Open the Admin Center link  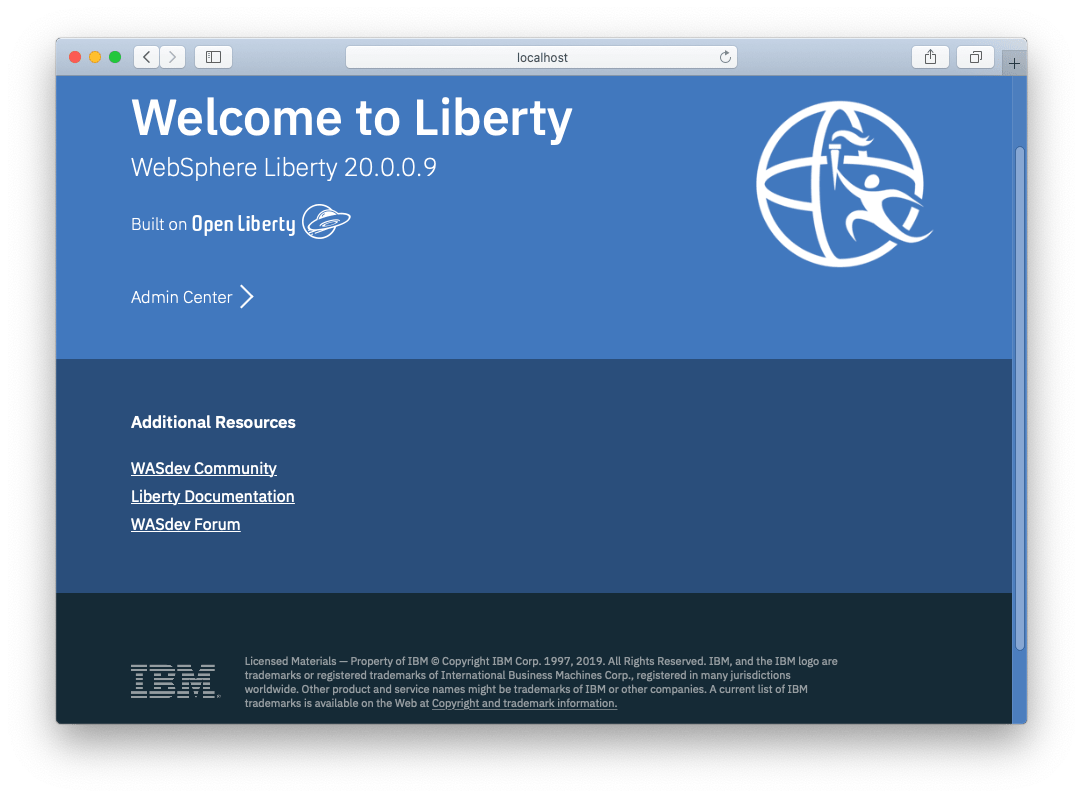pyautogui.click(x=182, y=297)
